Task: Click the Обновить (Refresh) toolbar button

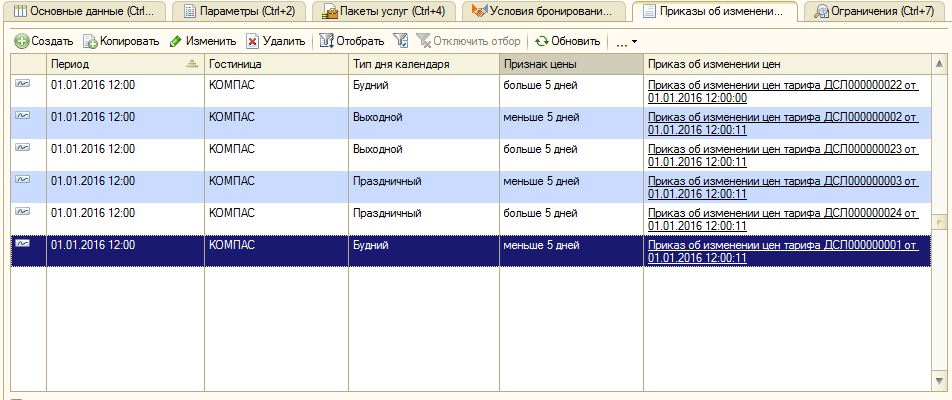Action: pyautogui.click(x=568, y=41)
